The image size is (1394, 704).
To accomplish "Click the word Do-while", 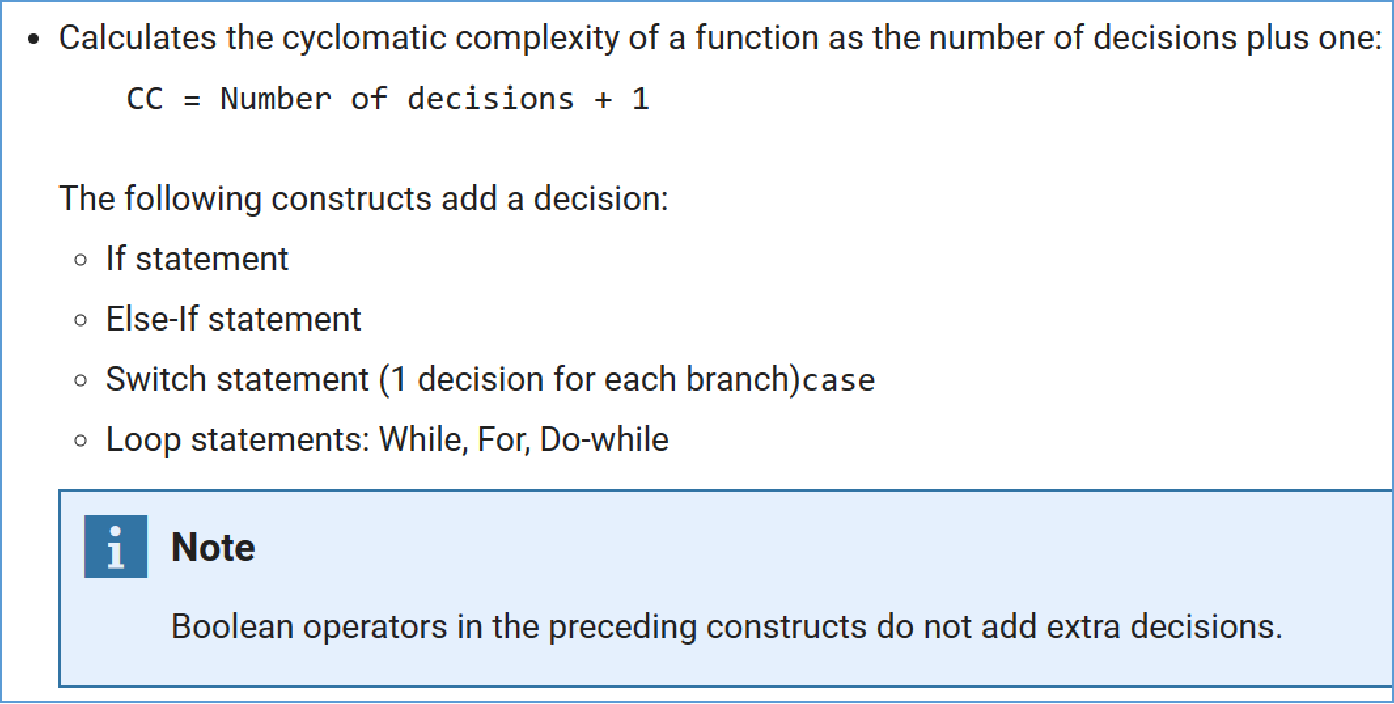I will click(x=604, y=440).
